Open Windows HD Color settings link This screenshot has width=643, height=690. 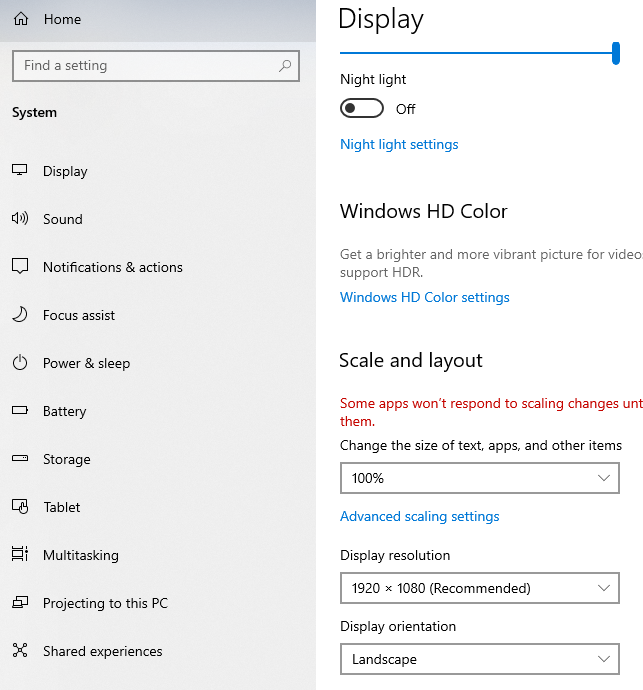tap(425, 297)
